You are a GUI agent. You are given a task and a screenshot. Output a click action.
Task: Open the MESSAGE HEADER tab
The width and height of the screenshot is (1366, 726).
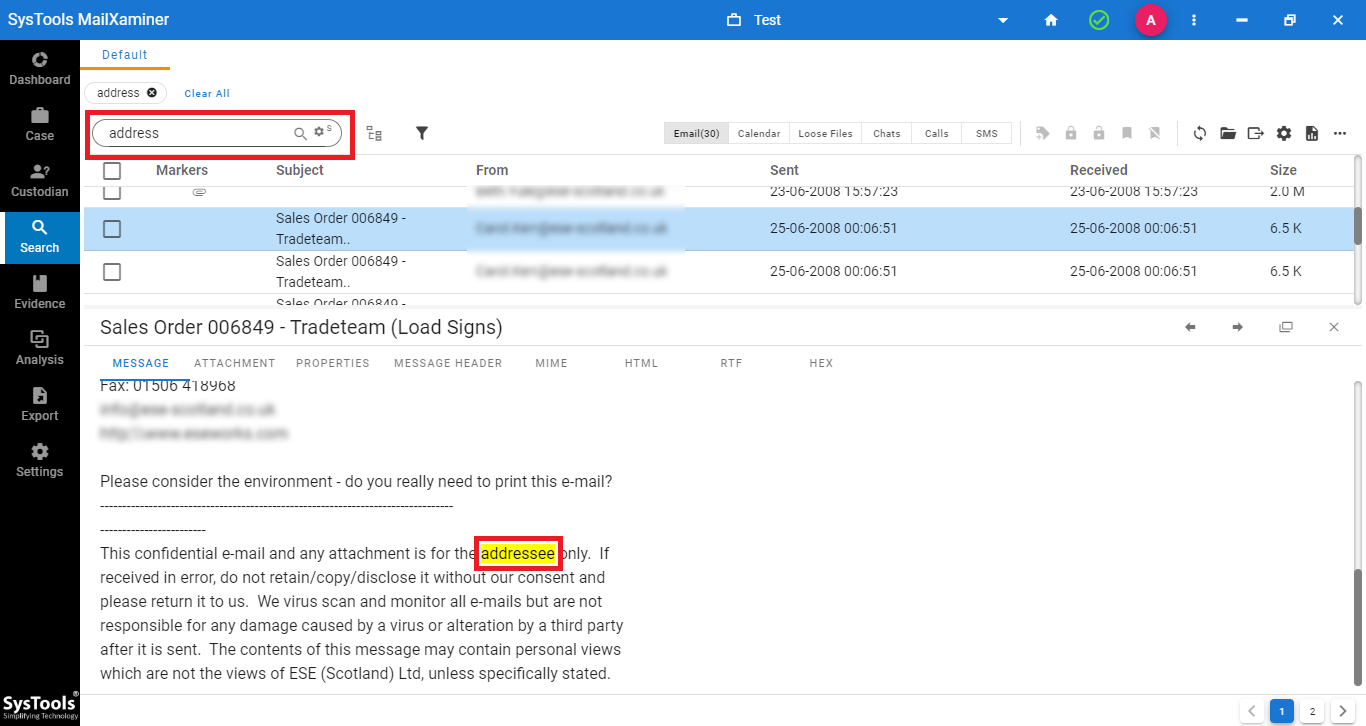pos(448,363)
